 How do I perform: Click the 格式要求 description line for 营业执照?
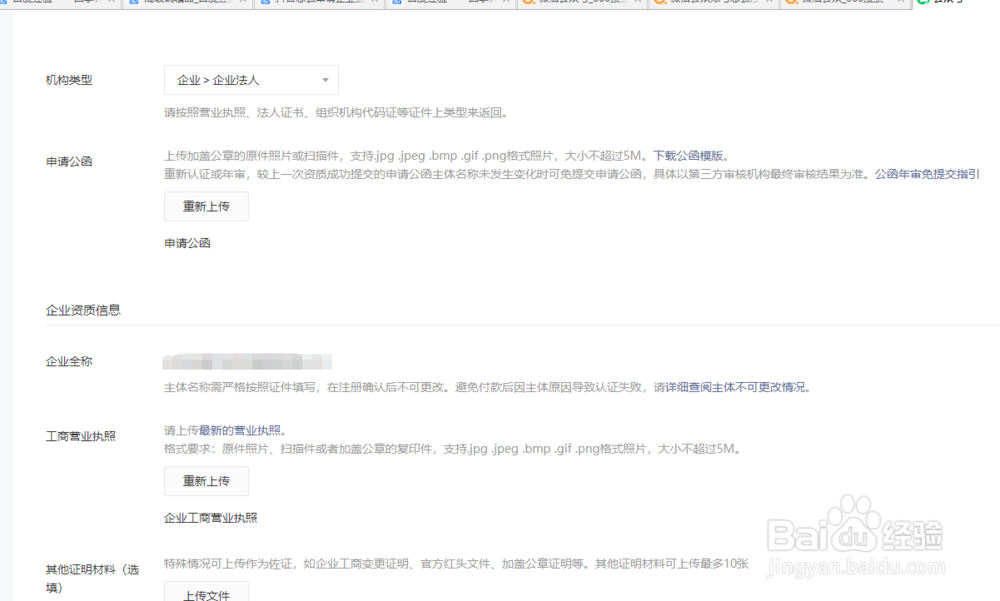point(452,449)
